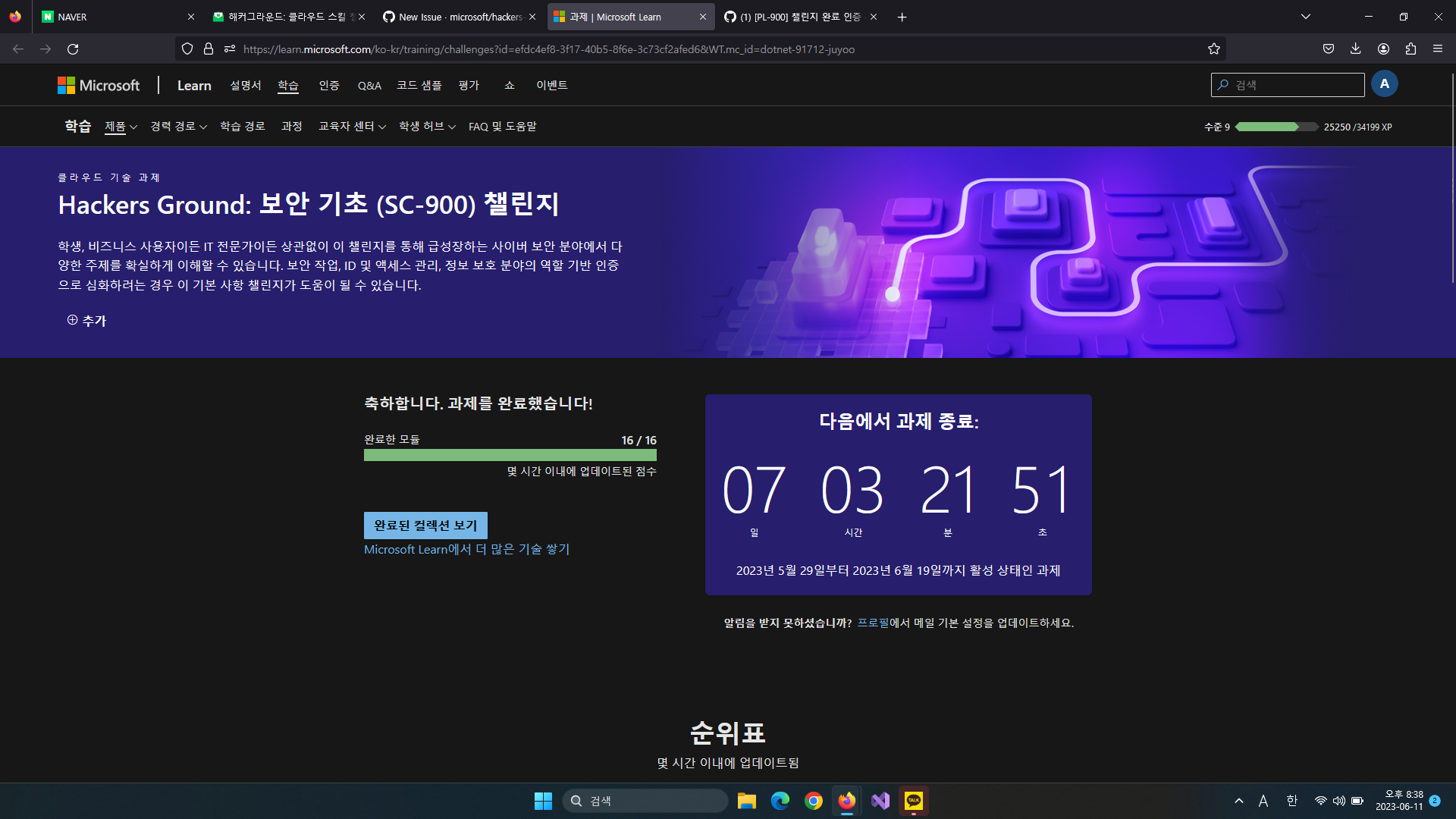The image size is (1456, 819).
Task: Toggle the bookmark star for this page
Action: pos(1213,49)
